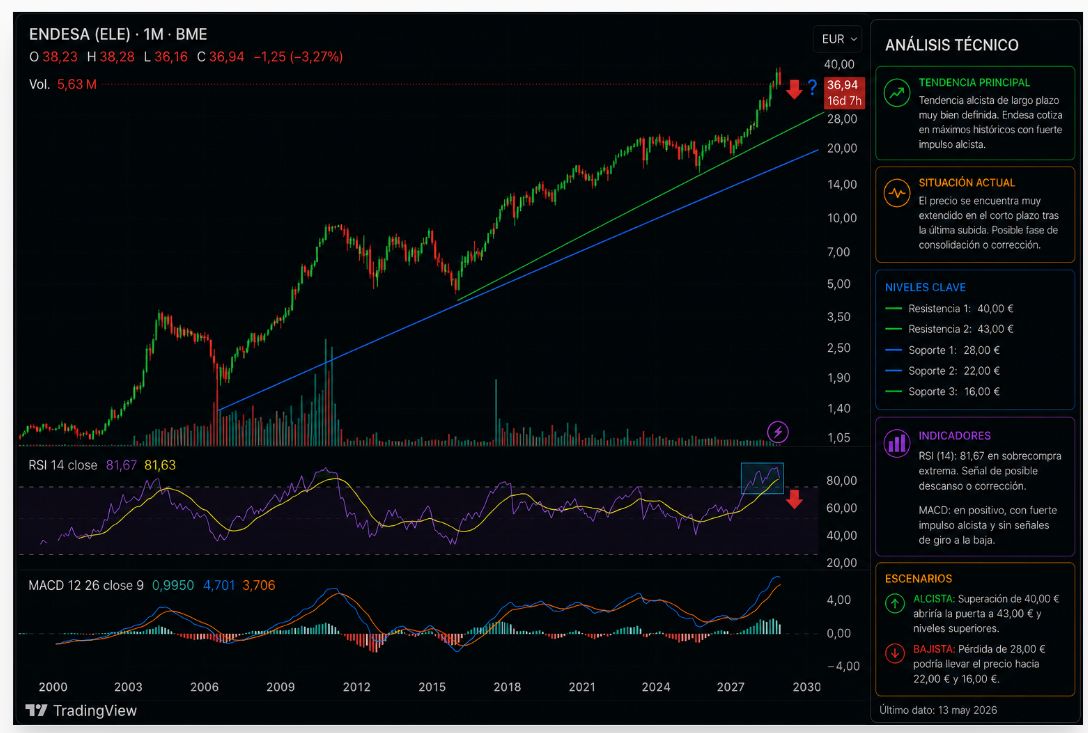Click the change value −1,25 (−3,27%)
Screen dimensions: 1088x733
click(298, 56)
